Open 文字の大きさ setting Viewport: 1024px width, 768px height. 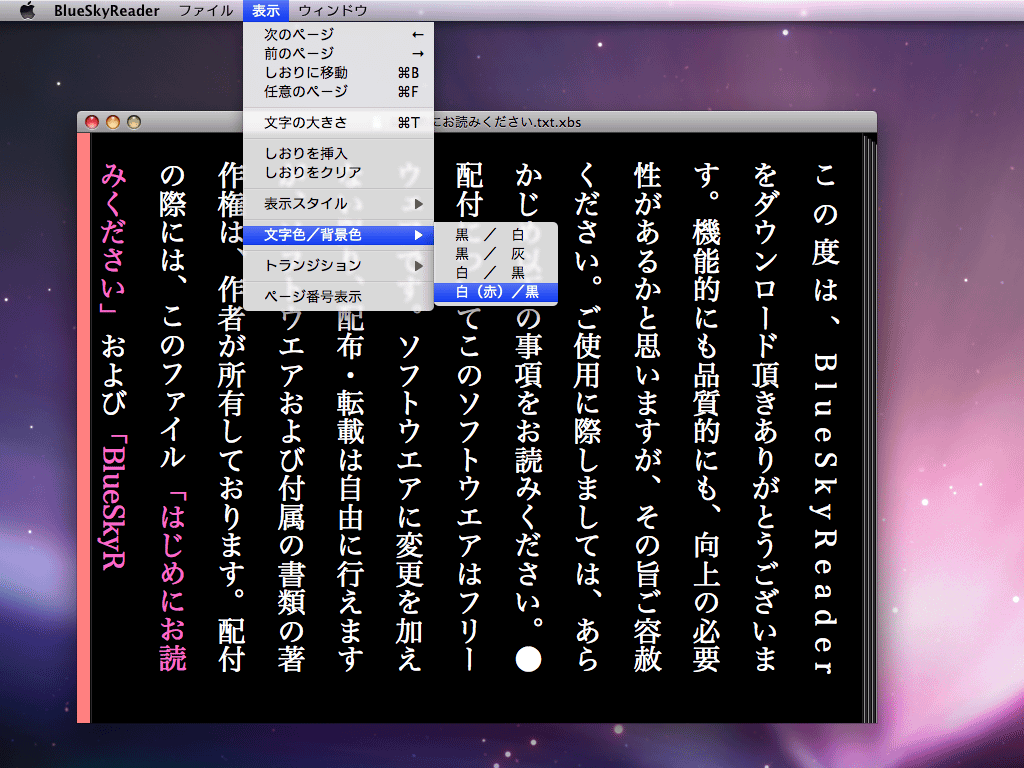coord(338,123)
